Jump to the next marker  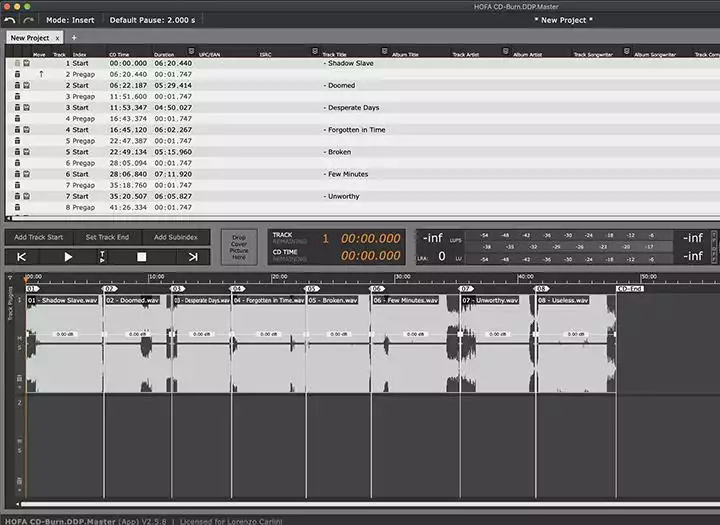click(x=193, y=257)
